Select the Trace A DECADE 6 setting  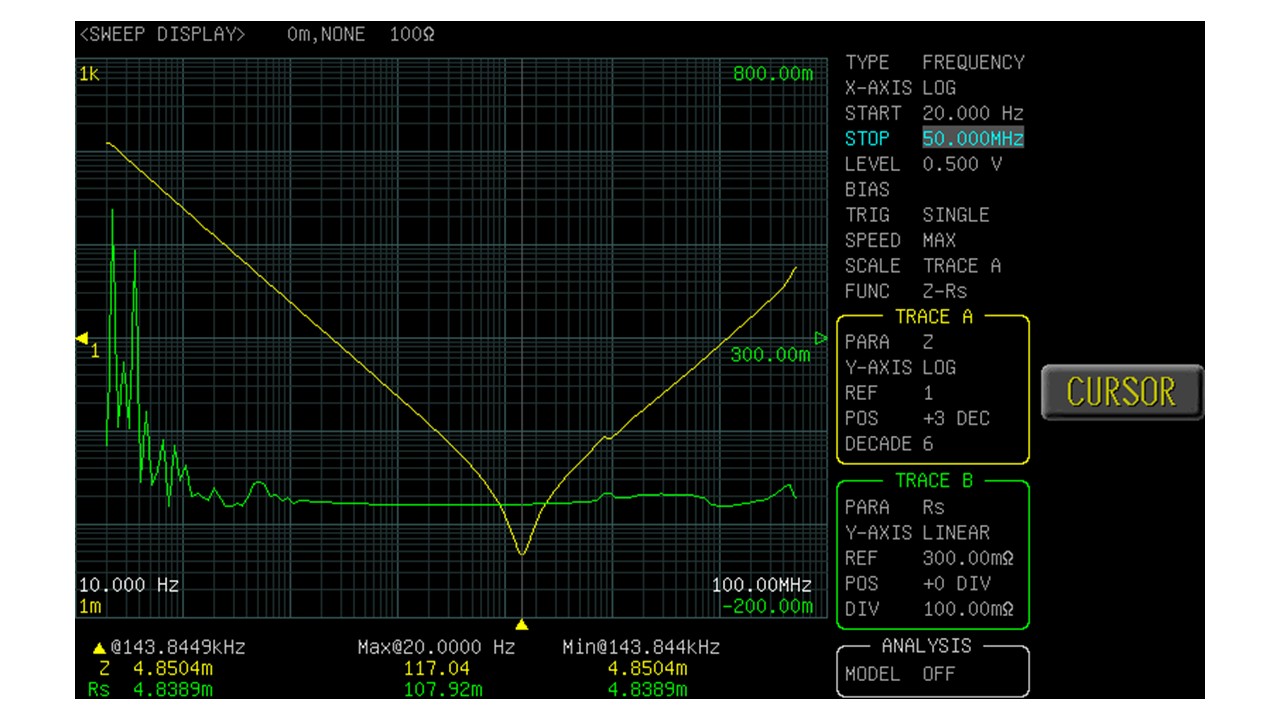[928, 444]
